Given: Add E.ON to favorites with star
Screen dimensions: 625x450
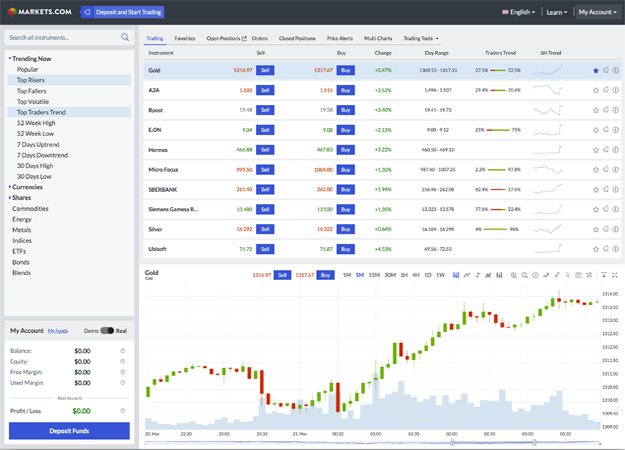Looking at the screenshot, I should tap(596, 130).
